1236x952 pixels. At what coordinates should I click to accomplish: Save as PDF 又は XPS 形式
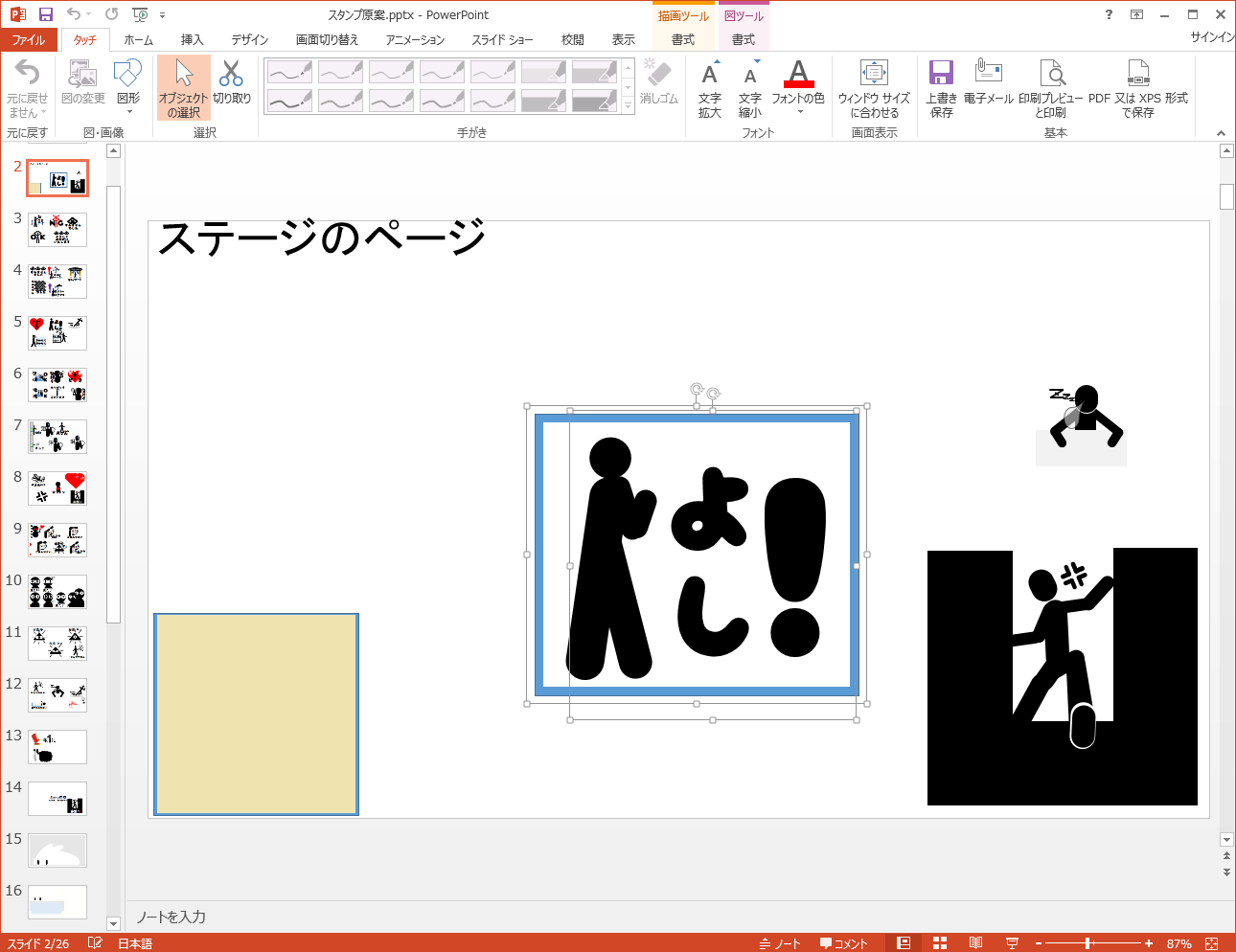[1138, 84]
